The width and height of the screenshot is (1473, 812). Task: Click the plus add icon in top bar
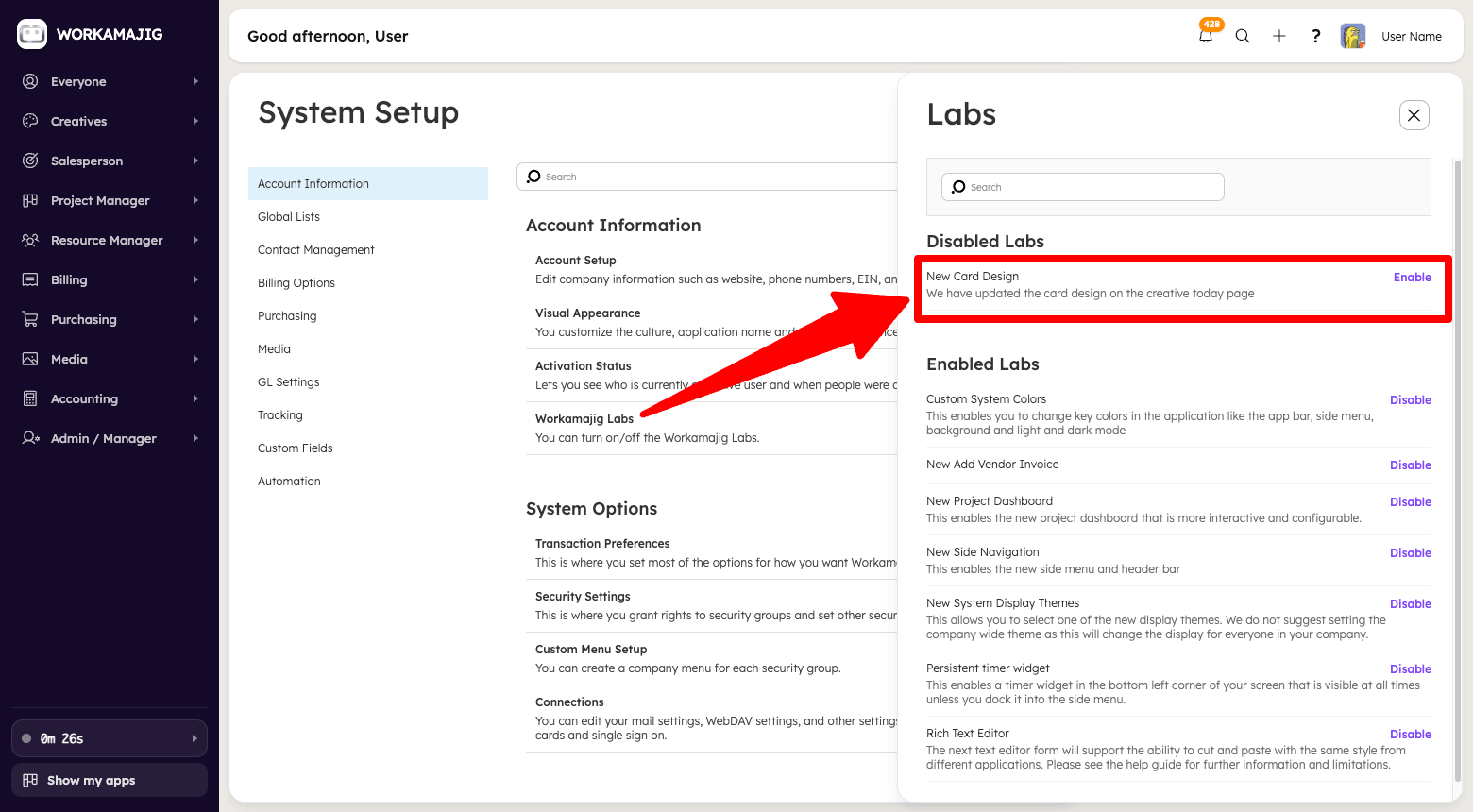pyautogui.click(x=1279, y=36)
